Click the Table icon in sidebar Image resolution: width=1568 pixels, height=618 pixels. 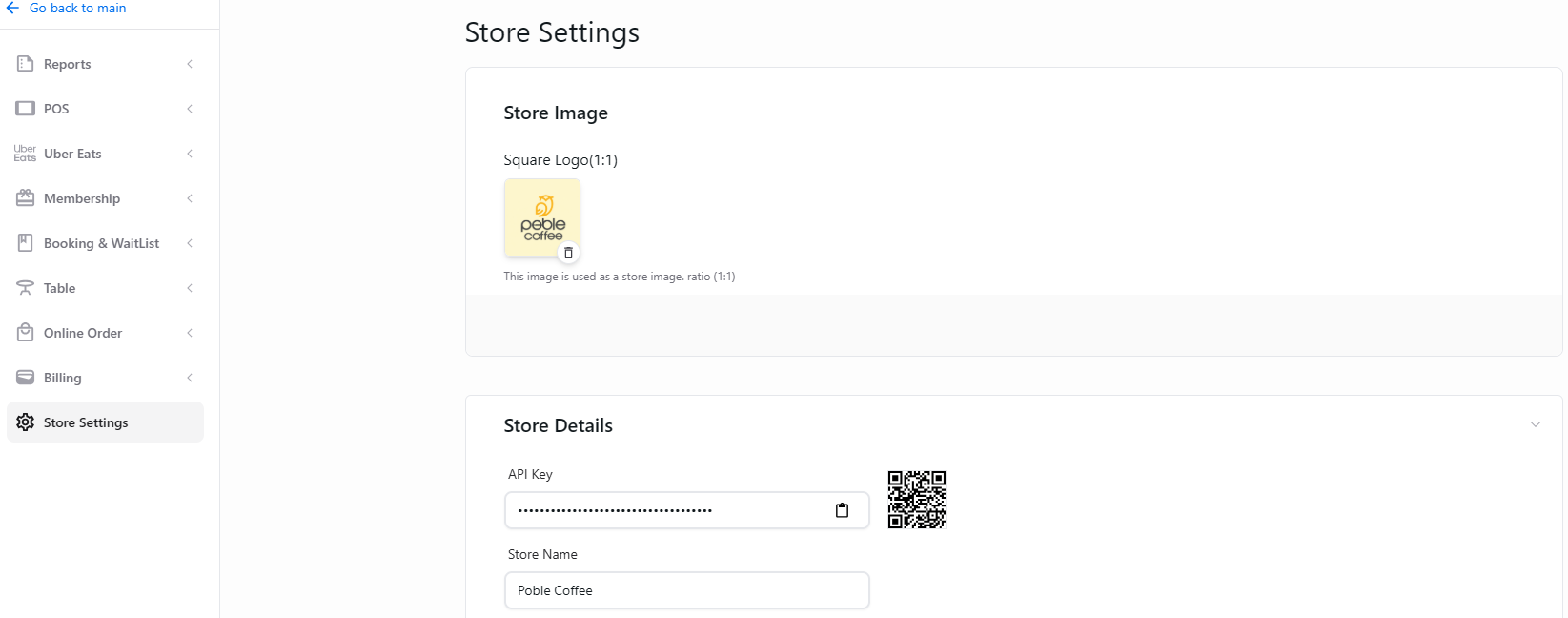pos(26,288)
